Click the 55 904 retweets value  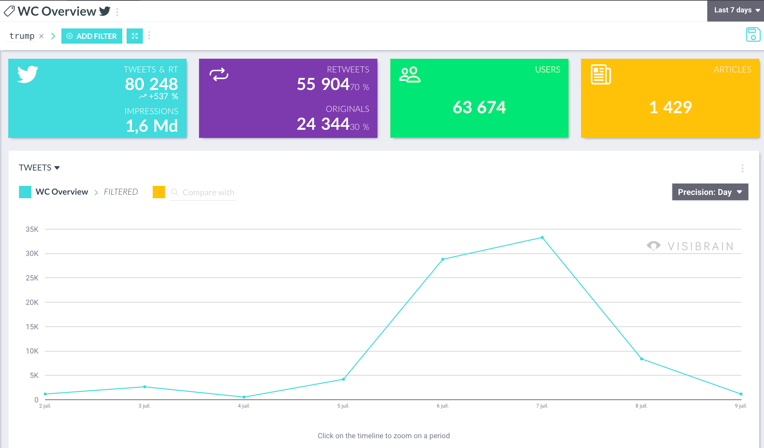(x=323, y=84)
